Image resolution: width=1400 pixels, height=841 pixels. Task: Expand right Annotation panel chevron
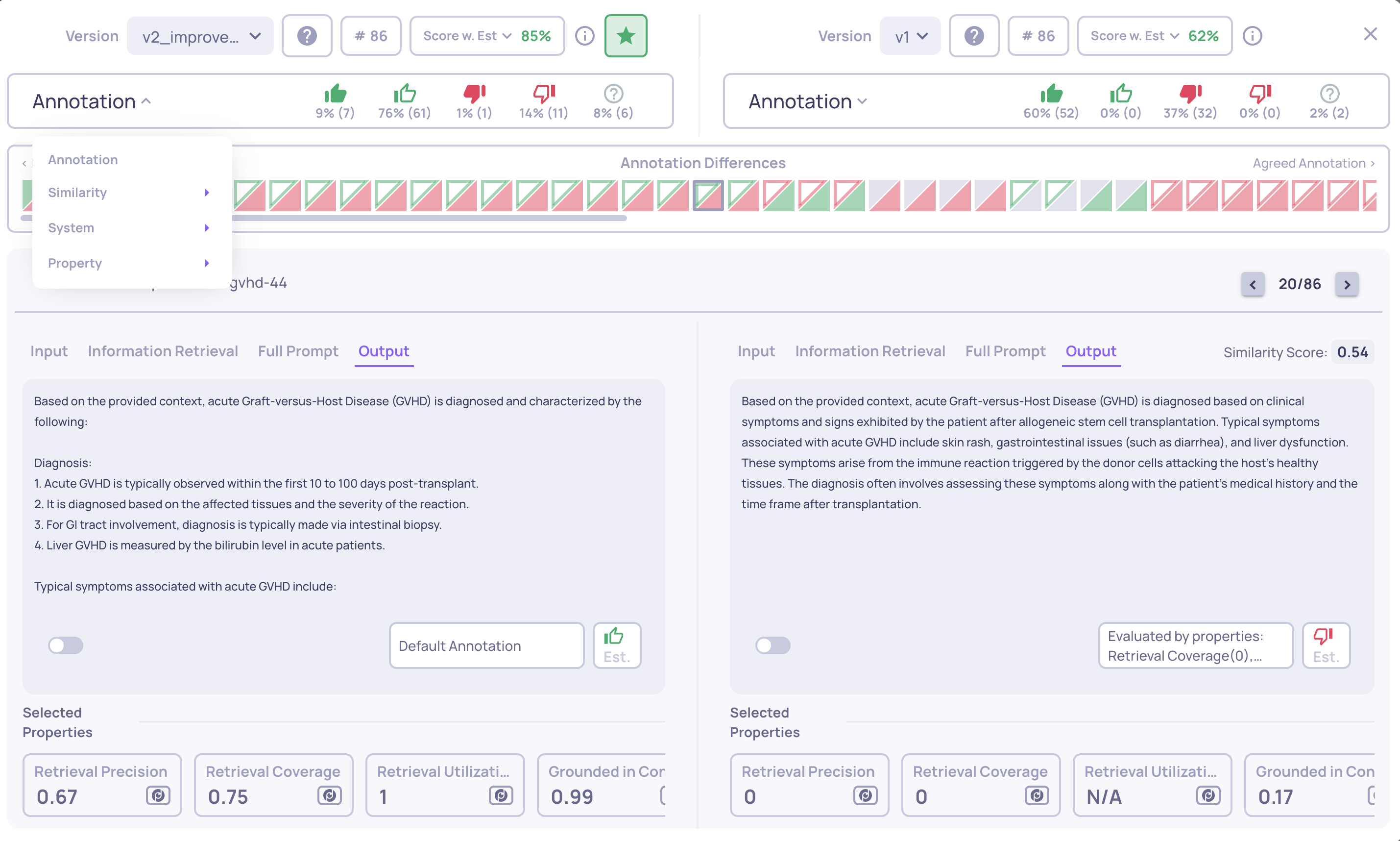click(x=862, y=101)
